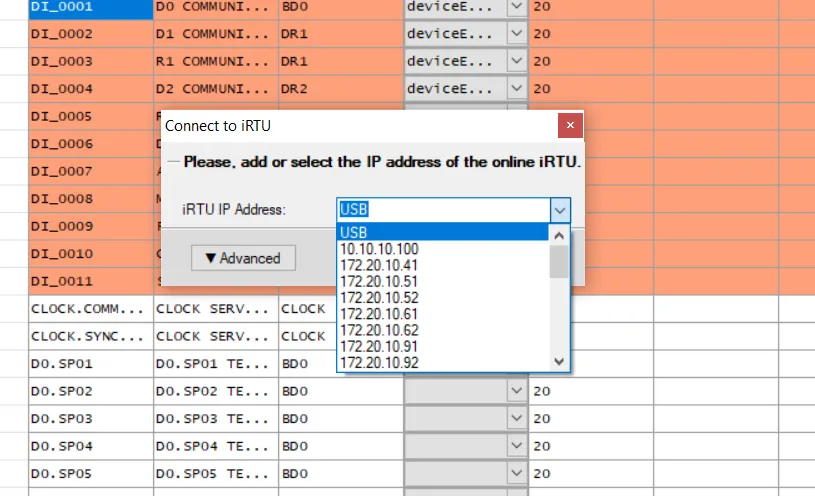This screenshot has height=496, width=815.
Task: Expand the Advanced options button
Action: (x=243, y=258)
